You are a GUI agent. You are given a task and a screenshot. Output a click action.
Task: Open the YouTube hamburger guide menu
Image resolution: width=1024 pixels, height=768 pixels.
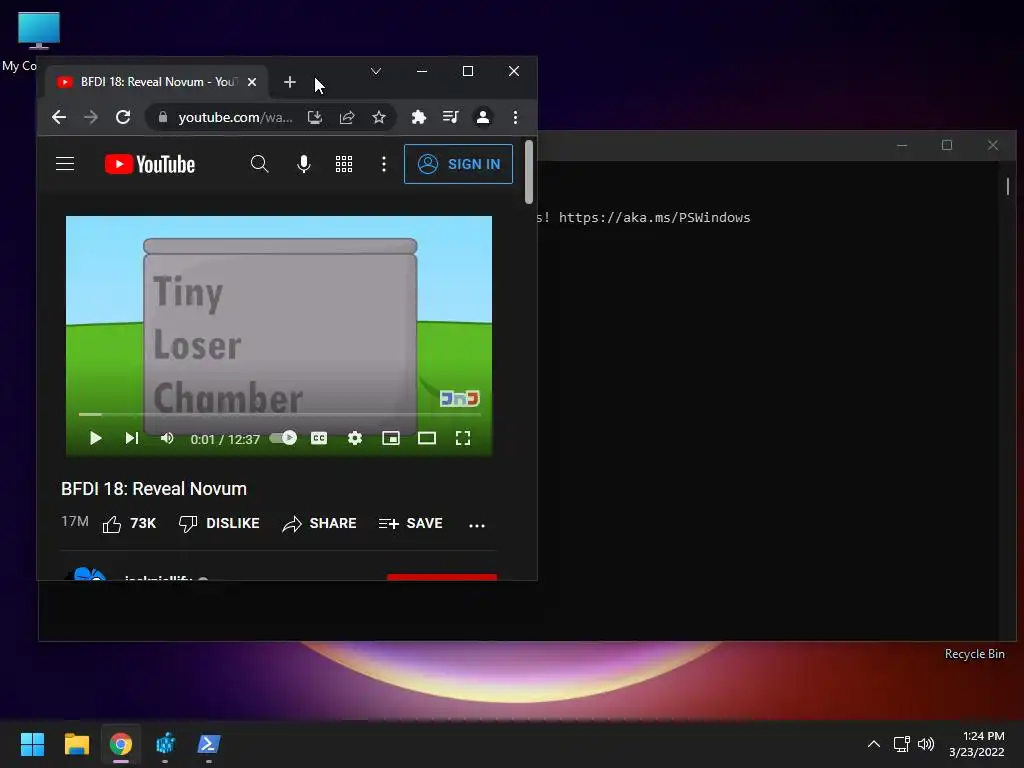pos(65,163)
